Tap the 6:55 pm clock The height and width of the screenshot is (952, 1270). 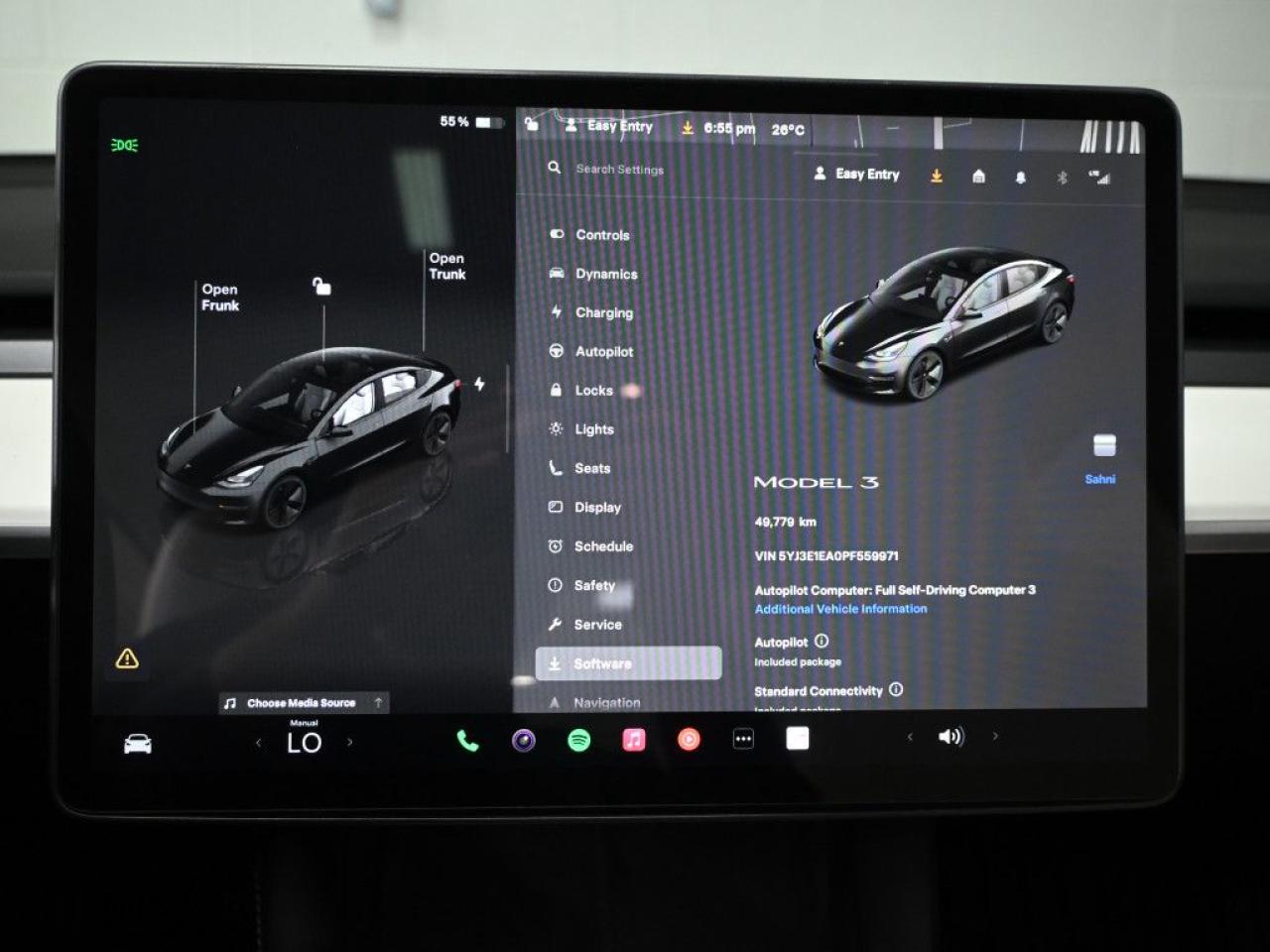click(x=729, y=128)
